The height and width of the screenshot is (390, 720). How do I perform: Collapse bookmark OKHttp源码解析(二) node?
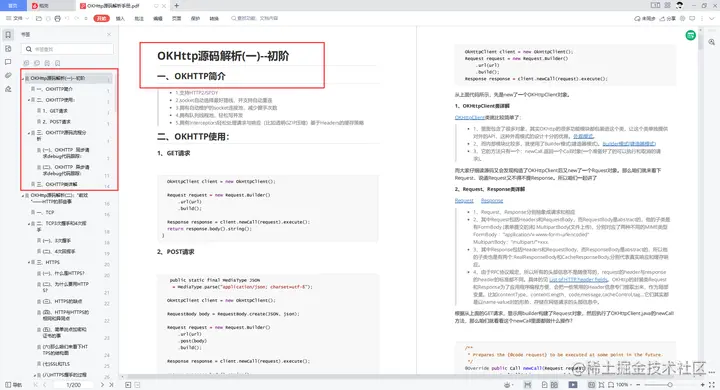23,196
